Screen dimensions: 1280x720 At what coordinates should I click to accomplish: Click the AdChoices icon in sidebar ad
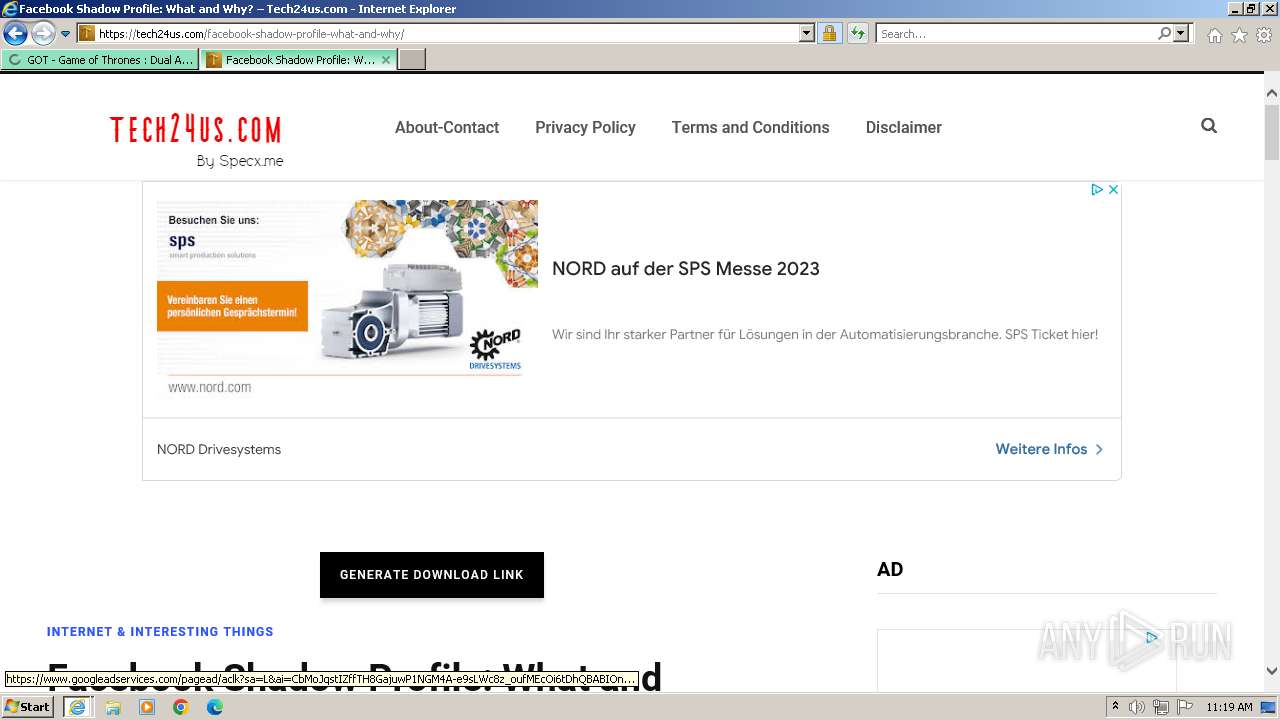1152,637
